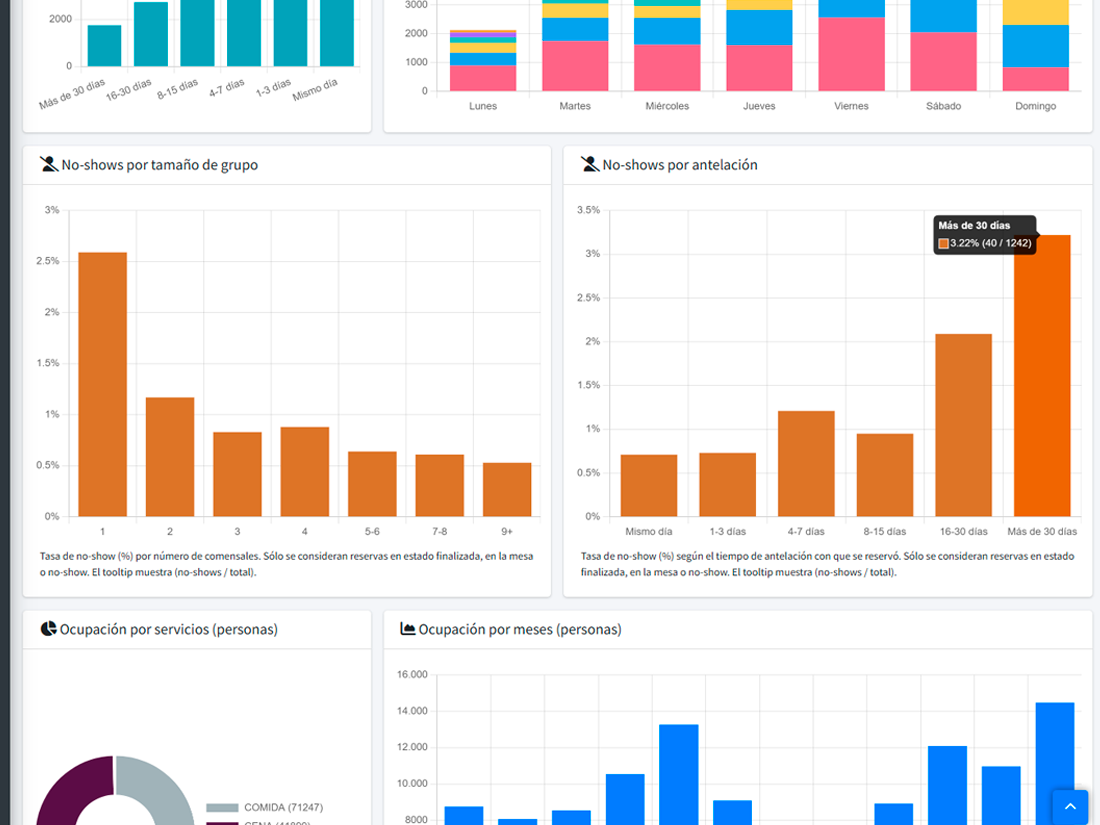Click 'Tasa de no-show (%) según el tiempo' description

[x=827, y=564]
